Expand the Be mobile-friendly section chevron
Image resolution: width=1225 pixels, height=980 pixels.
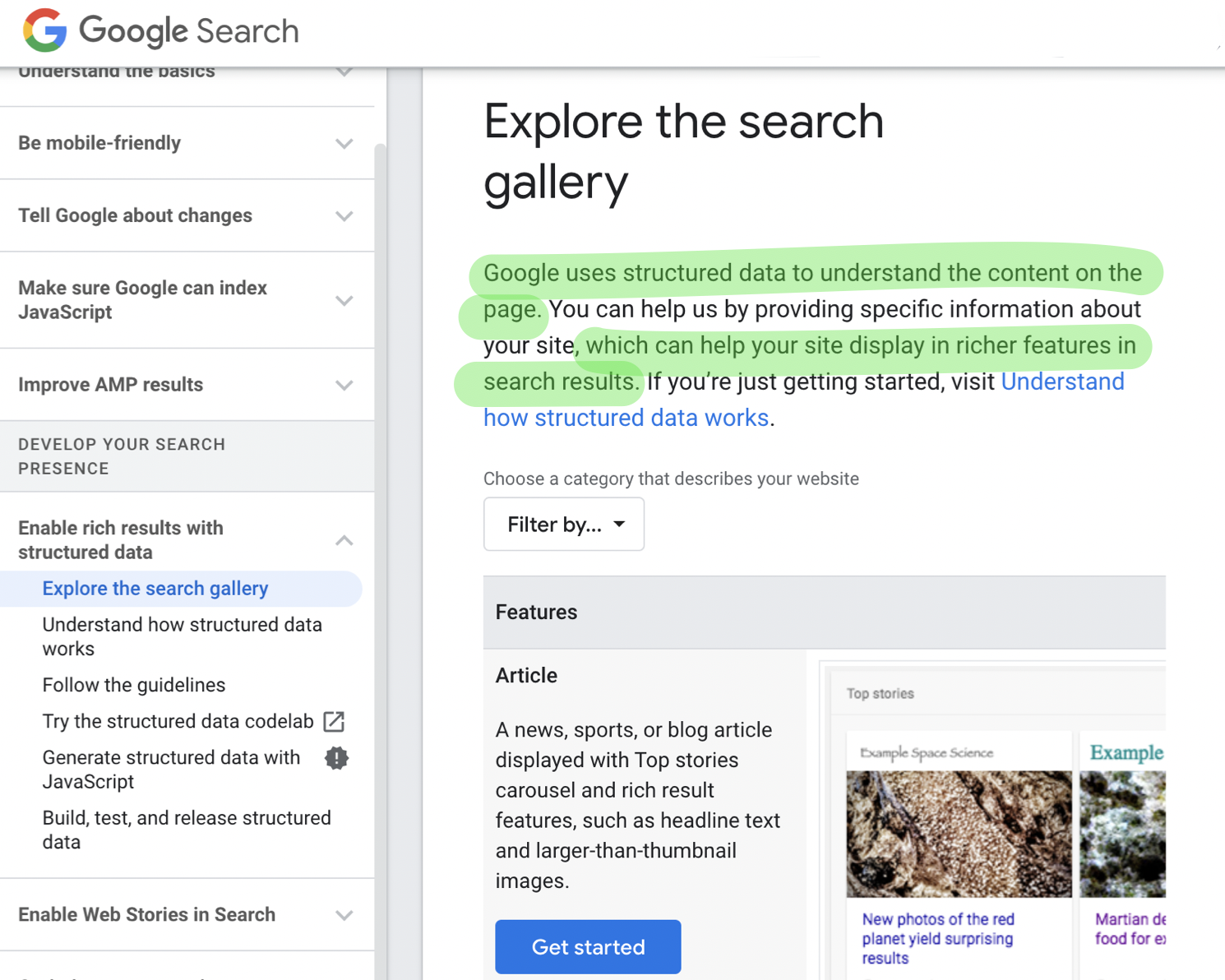click(344, 143)
